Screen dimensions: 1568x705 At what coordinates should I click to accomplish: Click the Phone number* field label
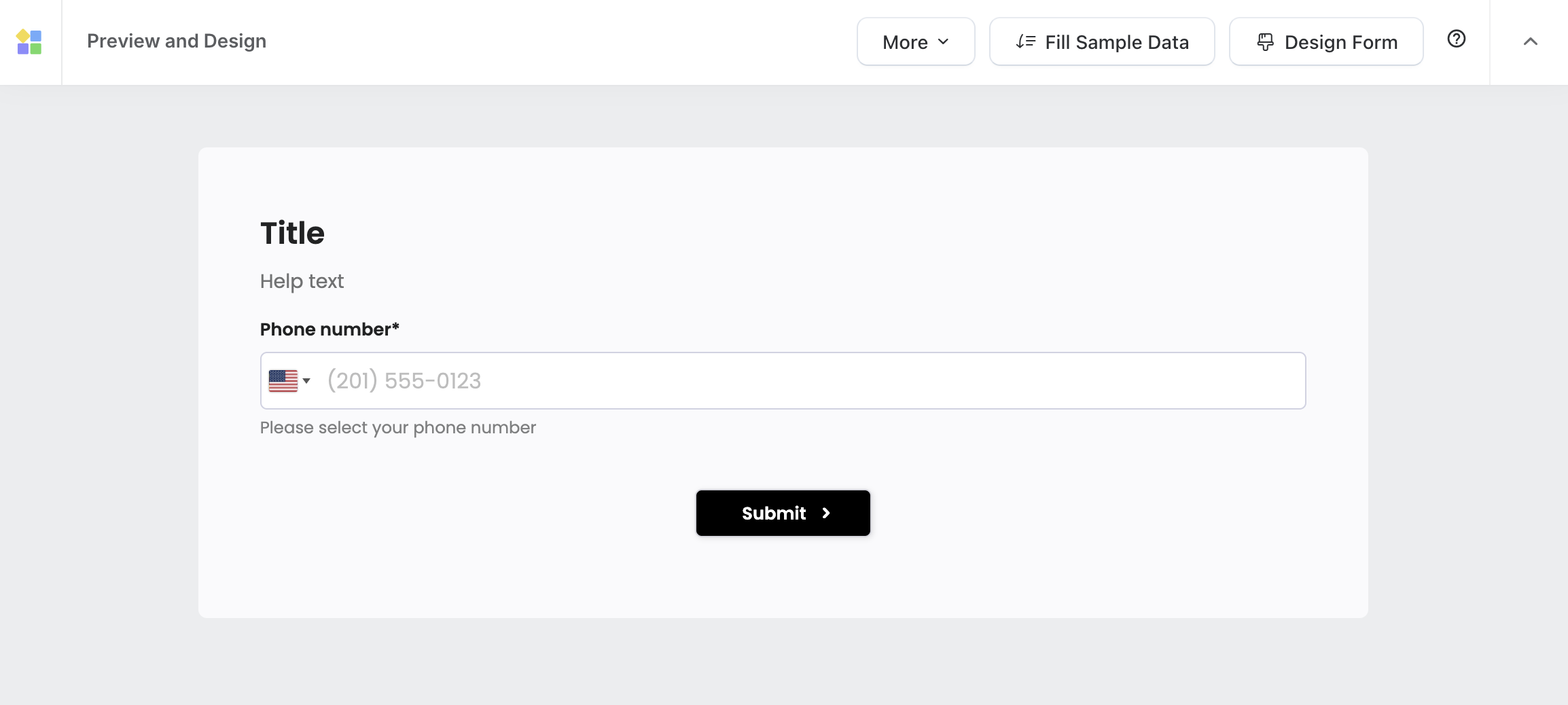(x=329, y=329)
